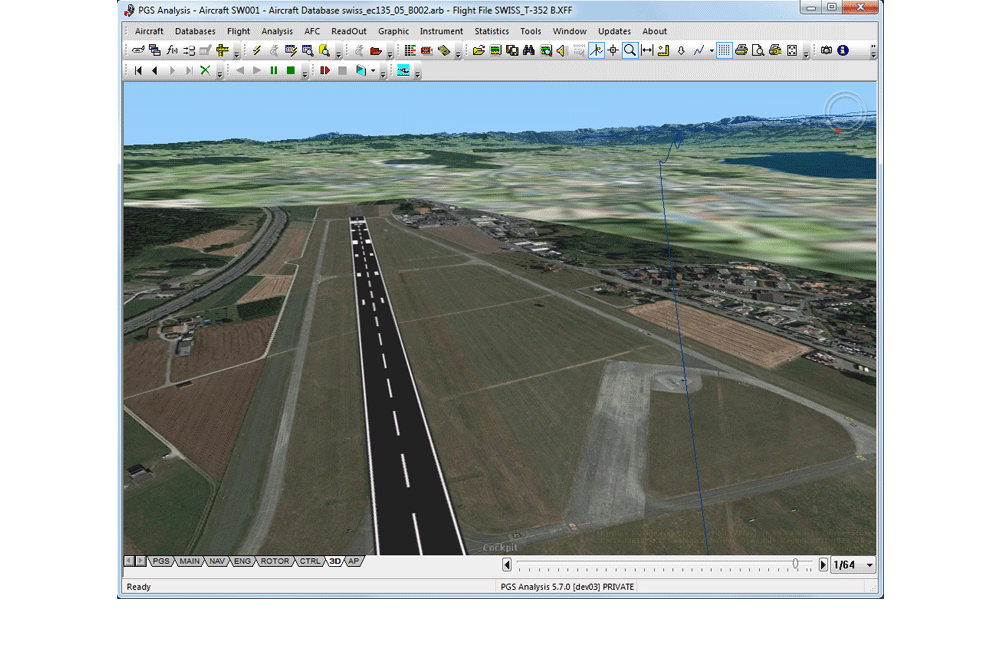Click the blue information icon
The height and width of the screenshot is (650, 1000).
[x=843, y=50]
